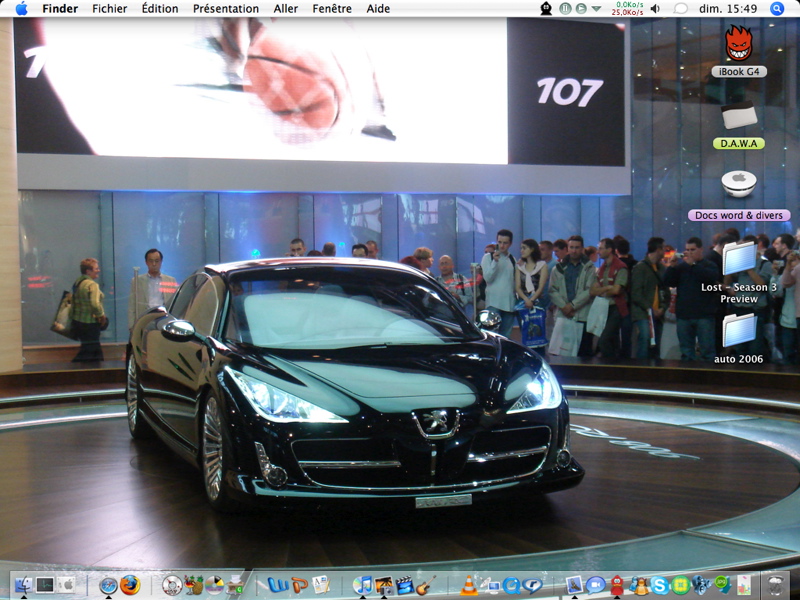Click the Spotlight search icon
The image size is (800, 600).
777,8
